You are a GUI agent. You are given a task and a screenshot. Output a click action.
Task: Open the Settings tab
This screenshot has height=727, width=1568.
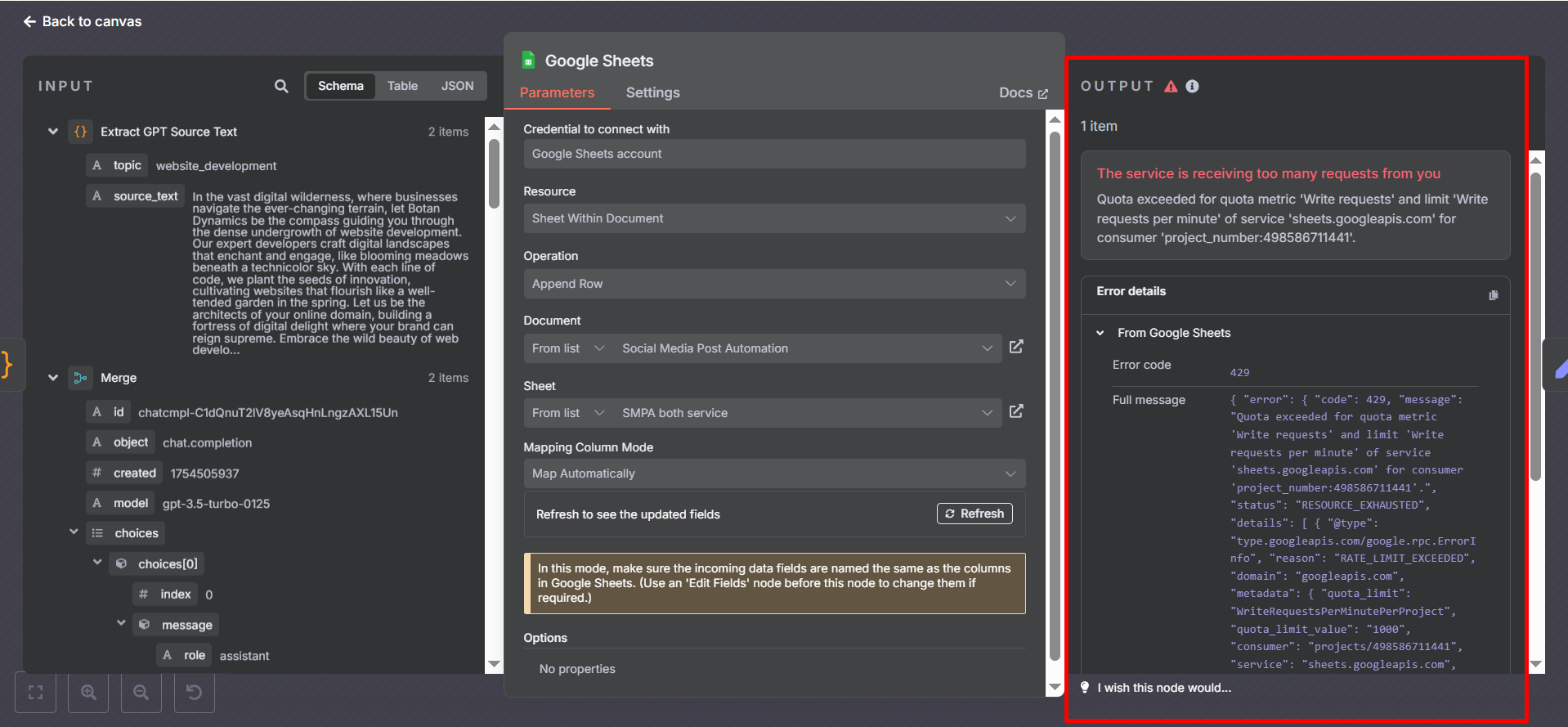[652, 92]
